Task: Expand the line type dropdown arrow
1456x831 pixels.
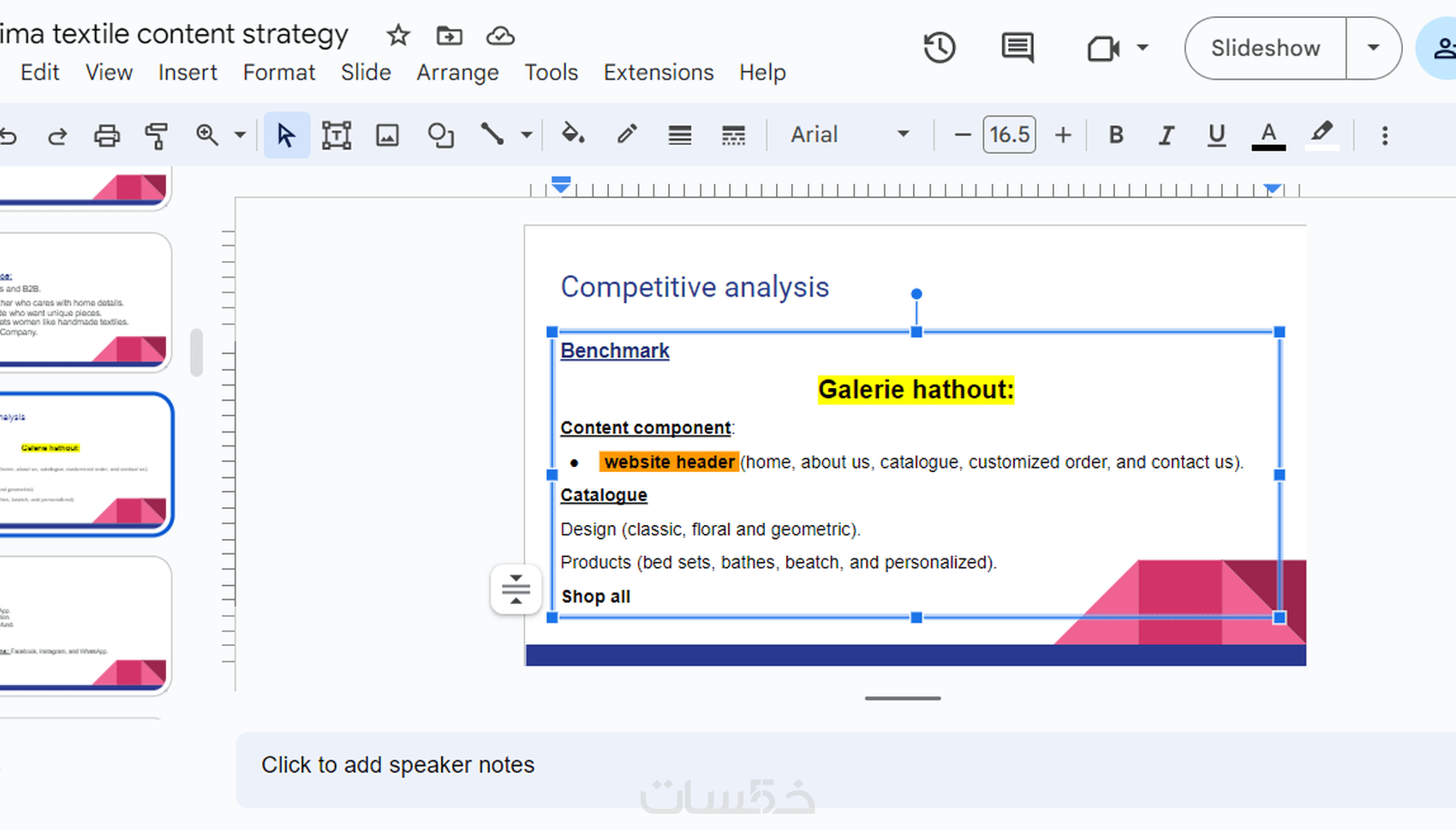Action: 527,135
